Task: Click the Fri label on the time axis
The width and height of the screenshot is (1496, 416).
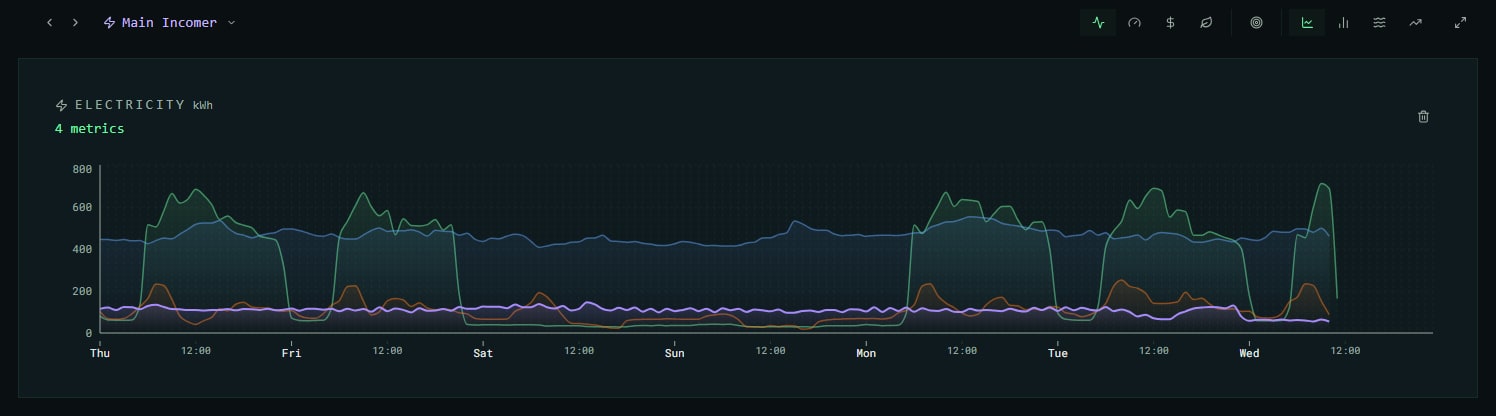Action: pos(291,353)
